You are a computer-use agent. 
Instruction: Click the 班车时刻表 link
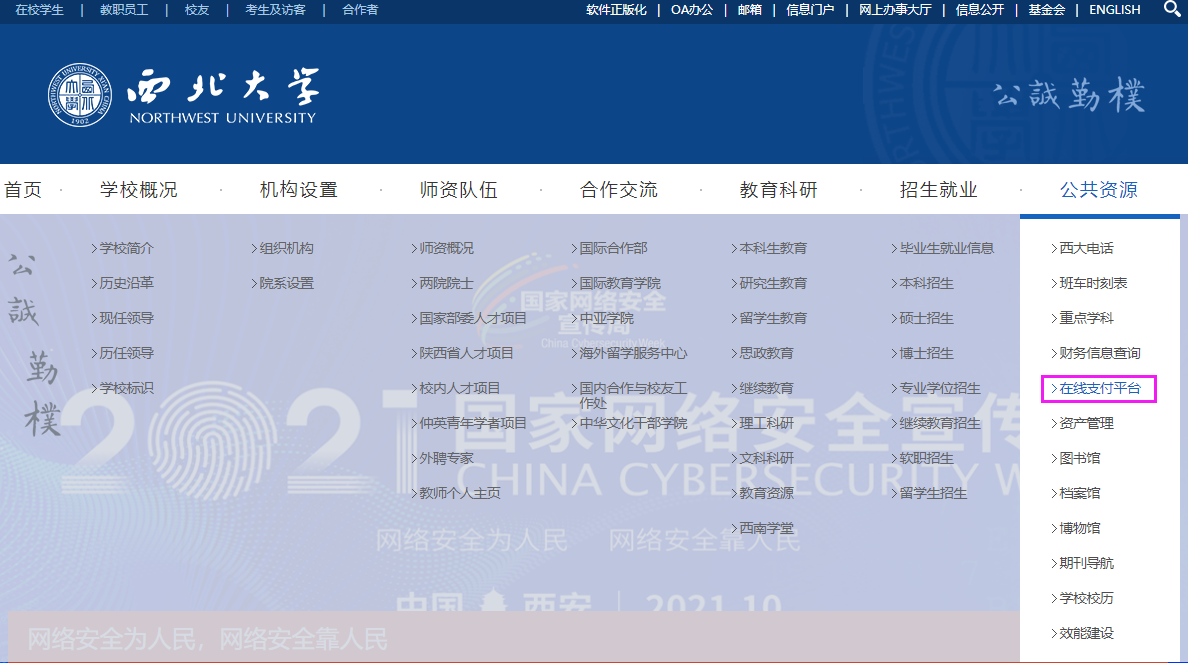1092,283
